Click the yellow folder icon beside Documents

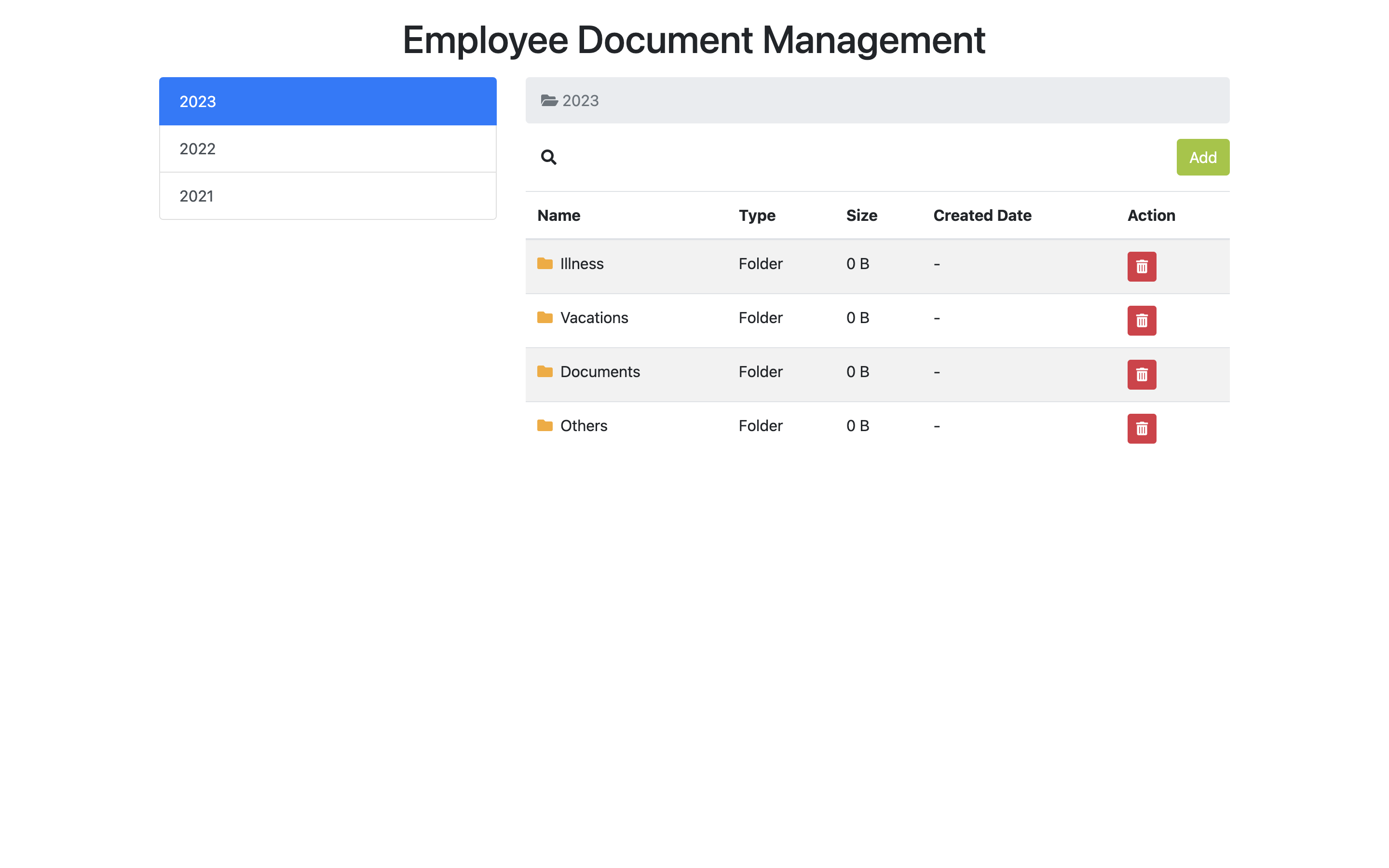[545, 371]
